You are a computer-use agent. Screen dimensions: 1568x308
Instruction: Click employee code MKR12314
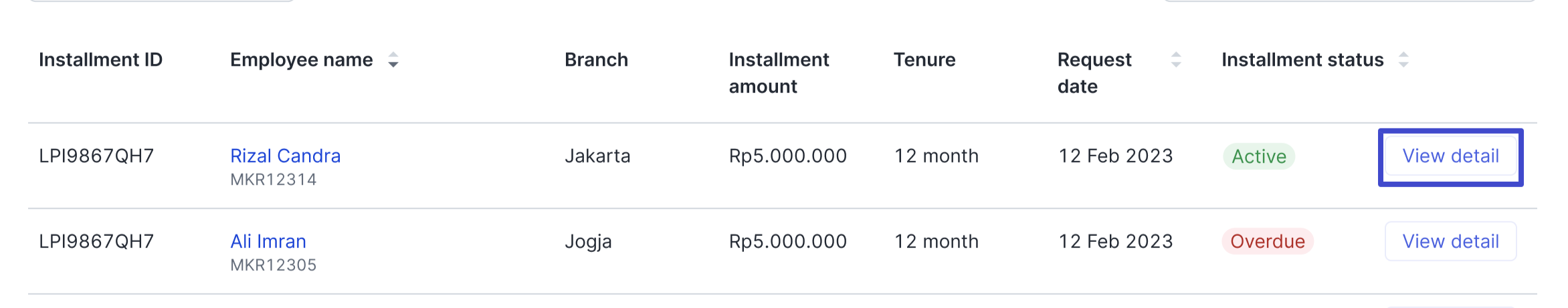click(x=273, y=179)
